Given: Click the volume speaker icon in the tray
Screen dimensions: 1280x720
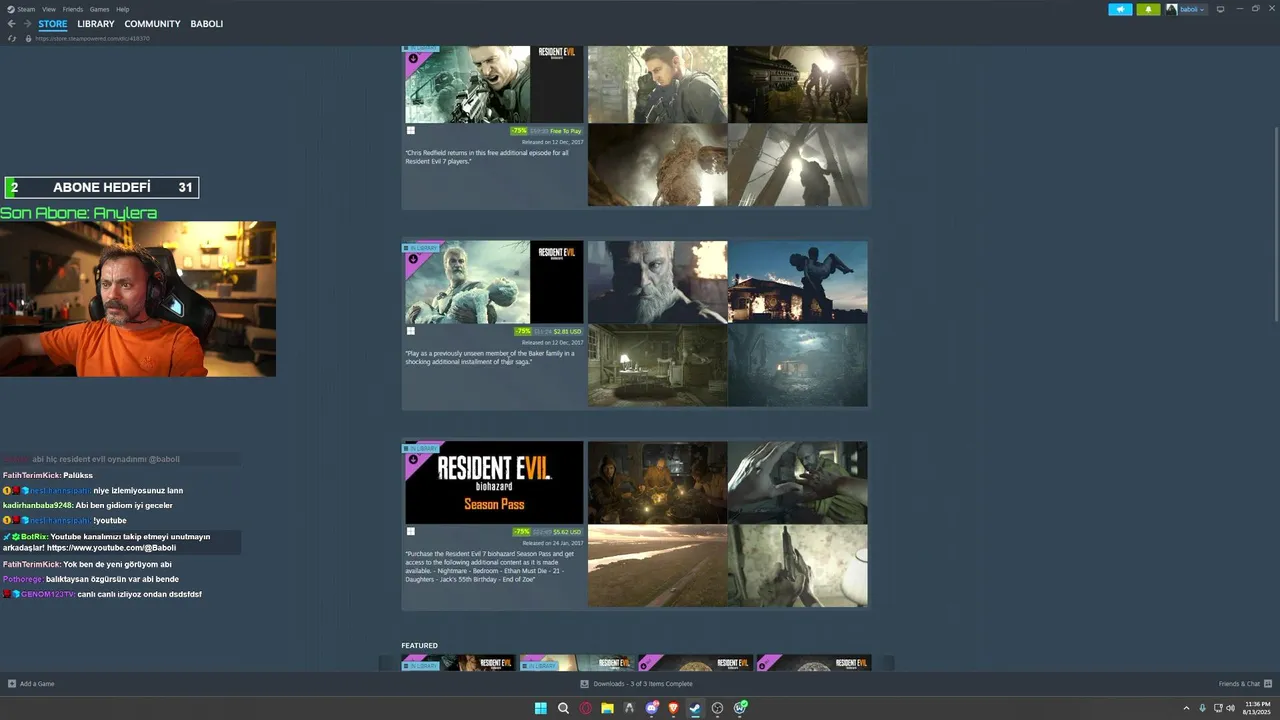Looking at the screenshot, I should 1230,708.
